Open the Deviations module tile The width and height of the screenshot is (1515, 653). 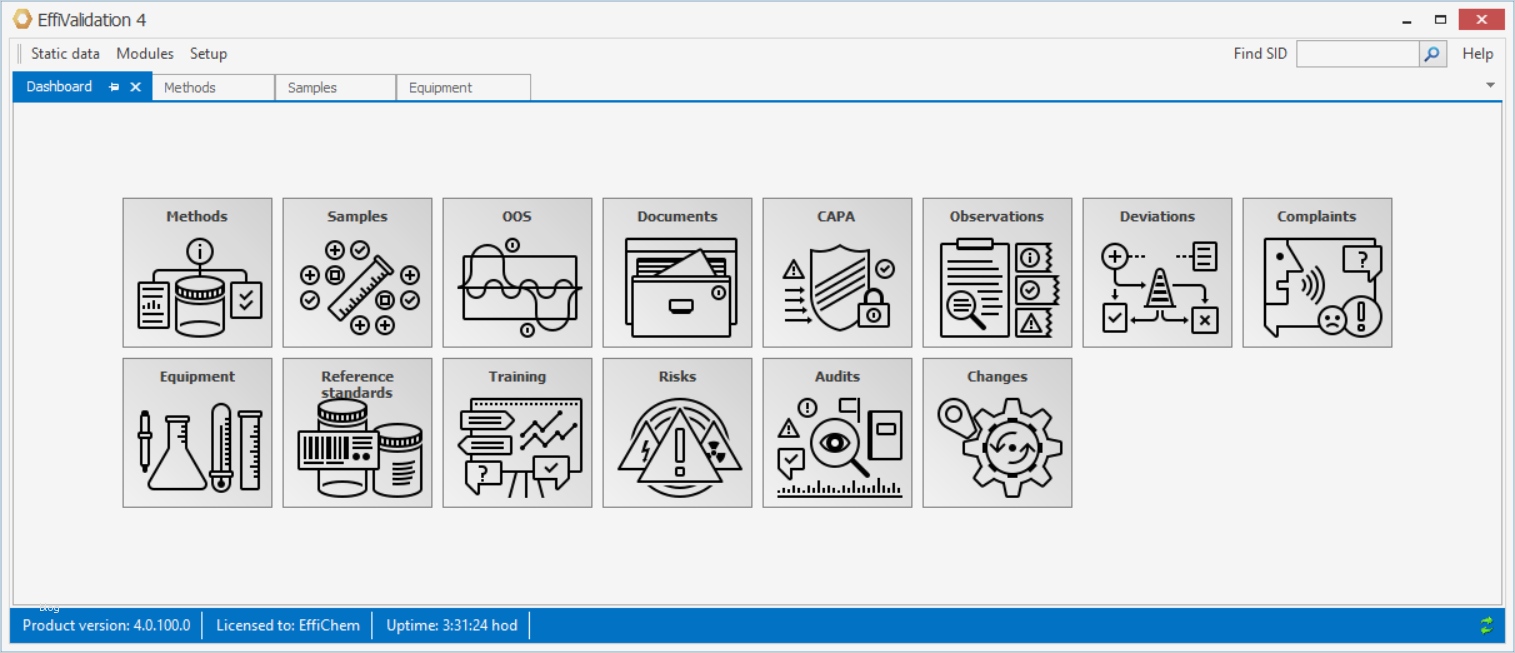pos(1157,272)
